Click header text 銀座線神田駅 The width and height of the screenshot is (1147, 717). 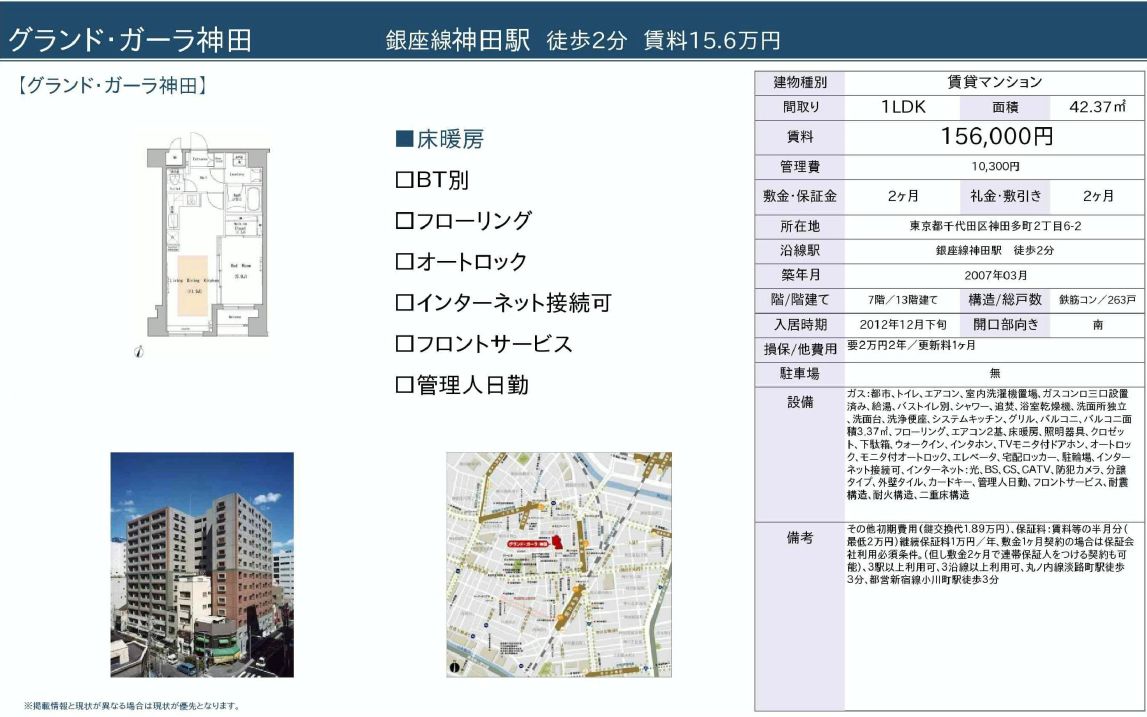(458, 40)
